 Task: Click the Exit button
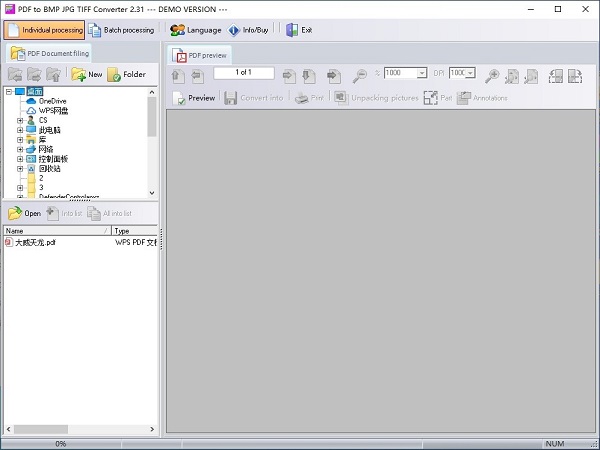pyautogui.click(x=299, y=30)
